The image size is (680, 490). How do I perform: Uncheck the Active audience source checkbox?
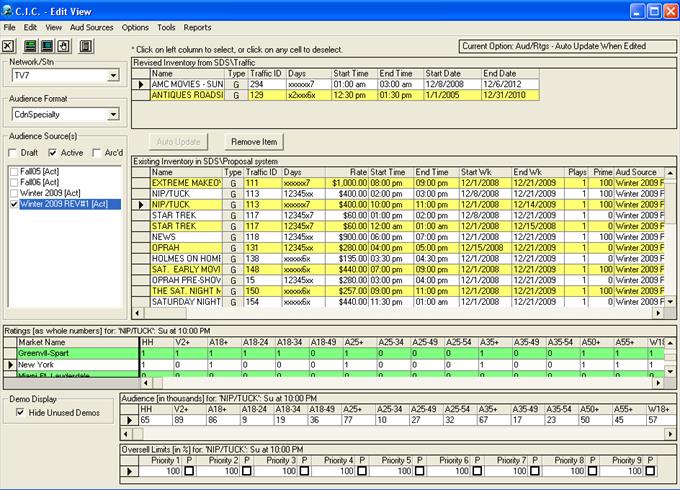(x=53, y=151)
